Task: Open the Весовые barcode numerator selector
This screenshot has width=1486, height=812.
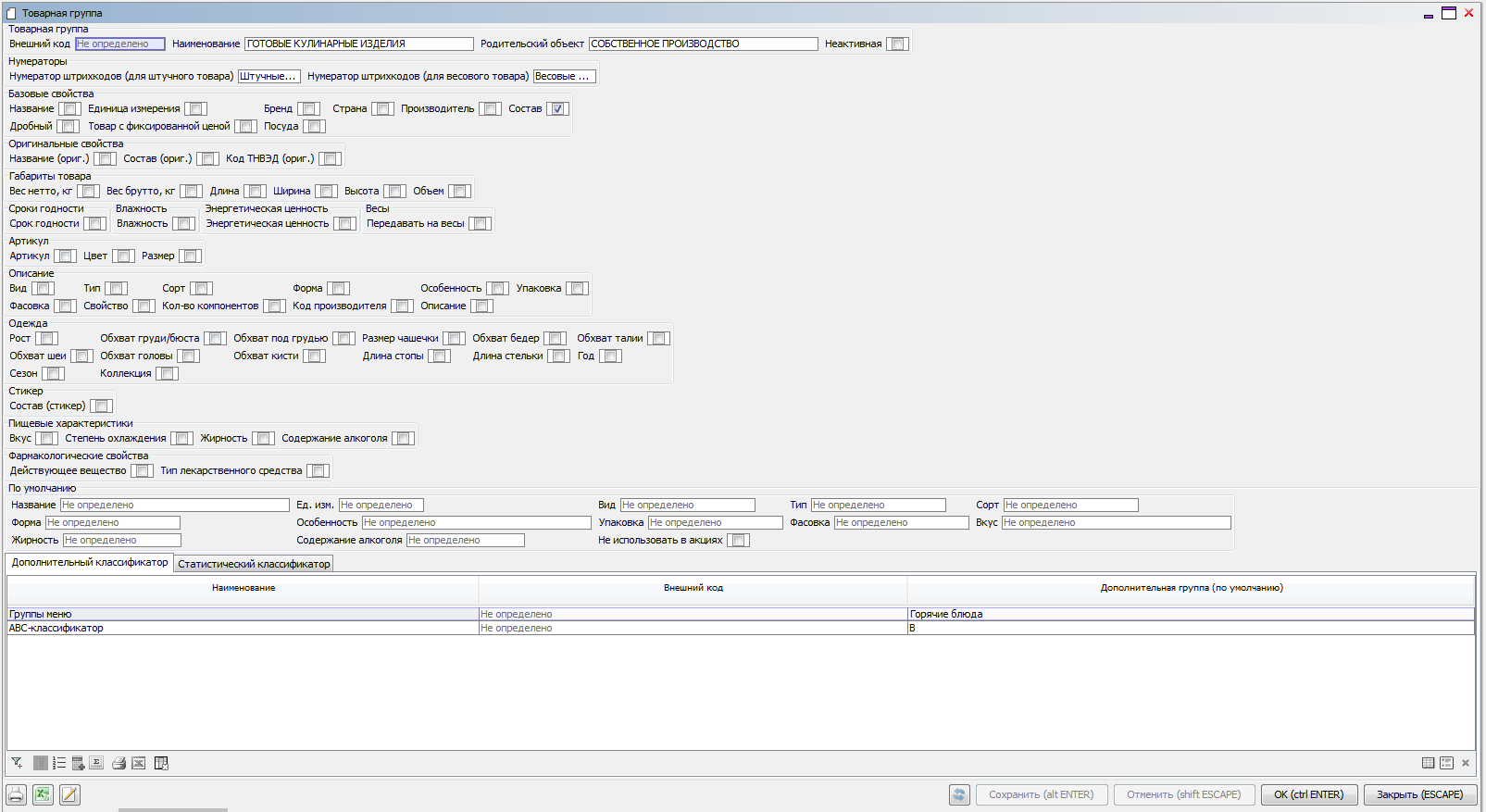Action: click(564, 77)
